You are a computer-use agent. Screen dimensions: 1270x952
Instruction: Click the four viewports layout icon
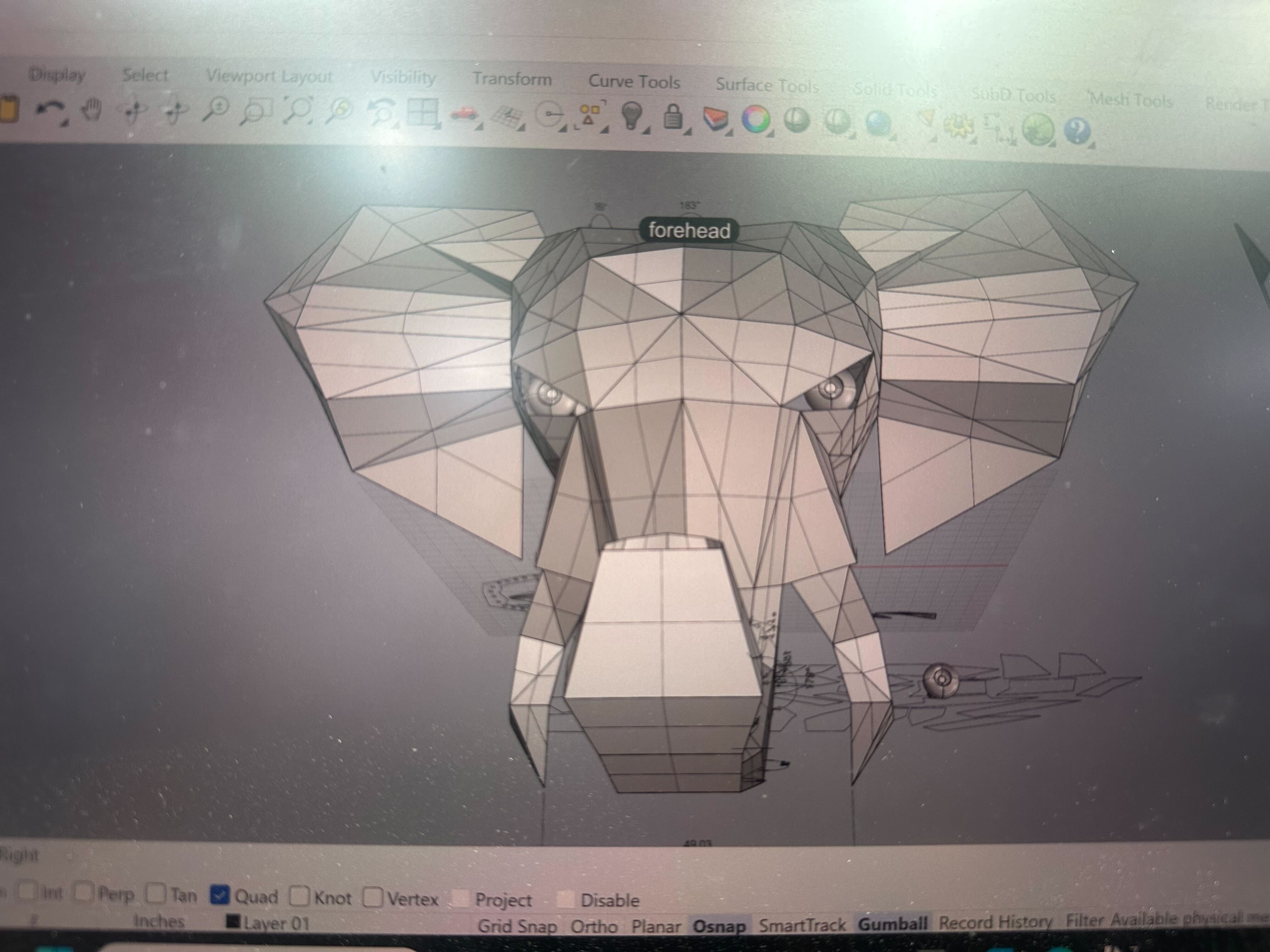coord(422,112)
